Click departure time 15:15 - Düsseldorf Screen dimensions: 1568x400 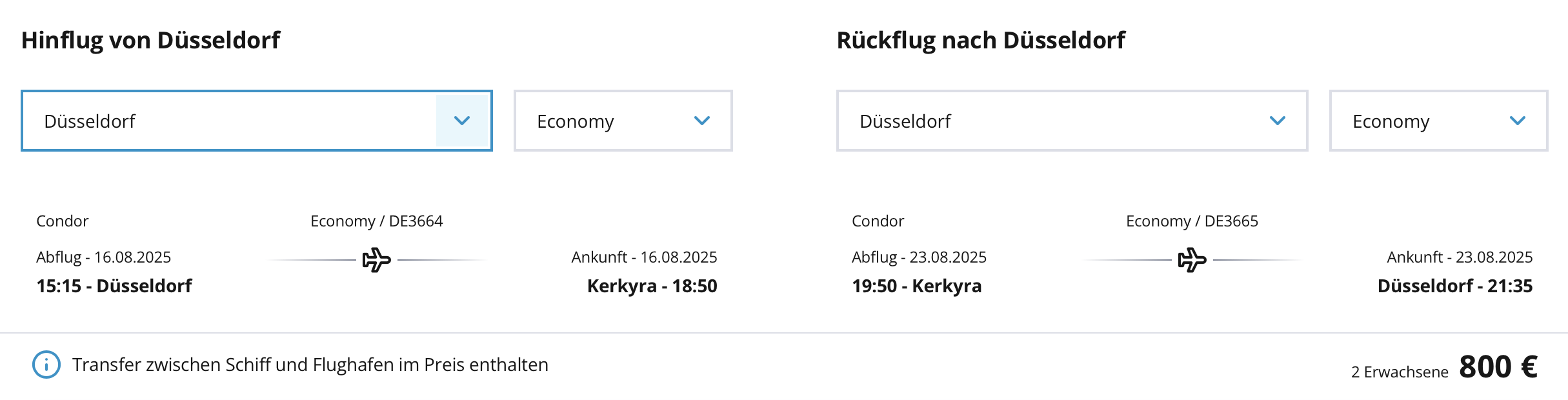coord(114,286)
